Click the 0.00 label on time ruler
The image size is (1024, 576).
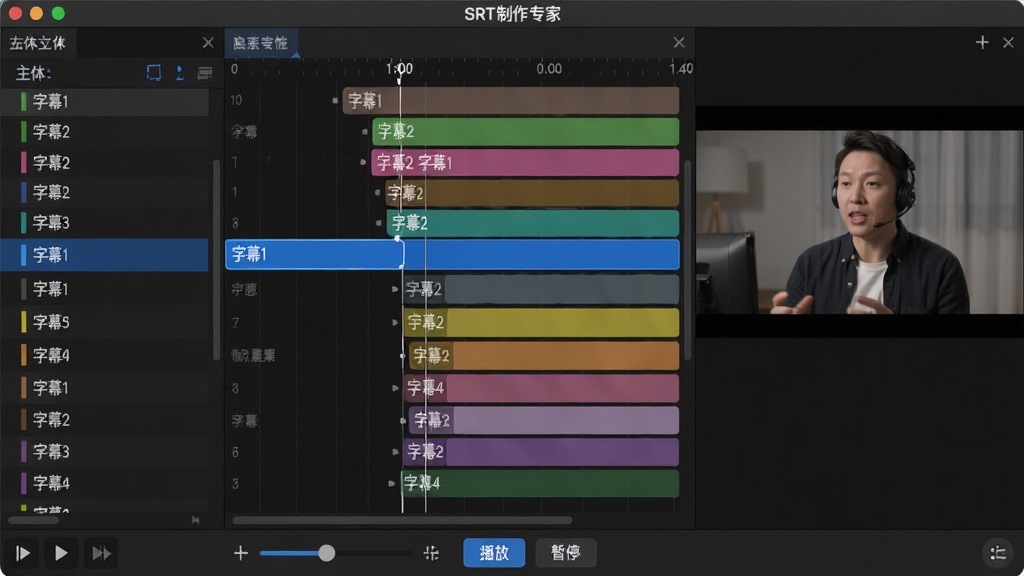pyautogui.click(x=549, y=69)
